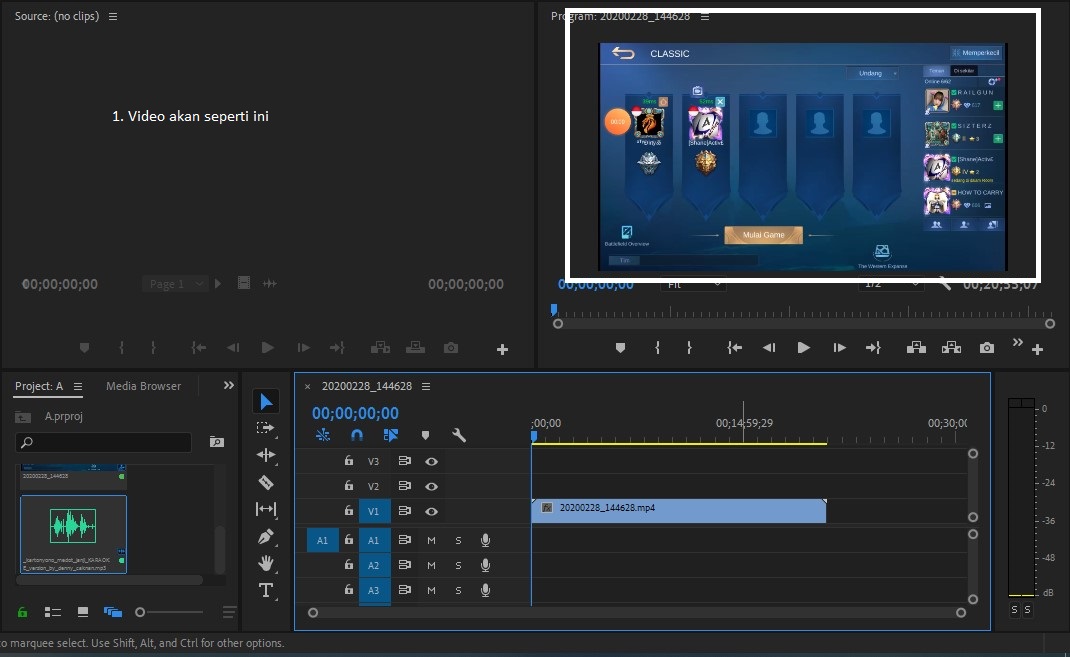Switch to the Media Browser tab

coord(143,386)
